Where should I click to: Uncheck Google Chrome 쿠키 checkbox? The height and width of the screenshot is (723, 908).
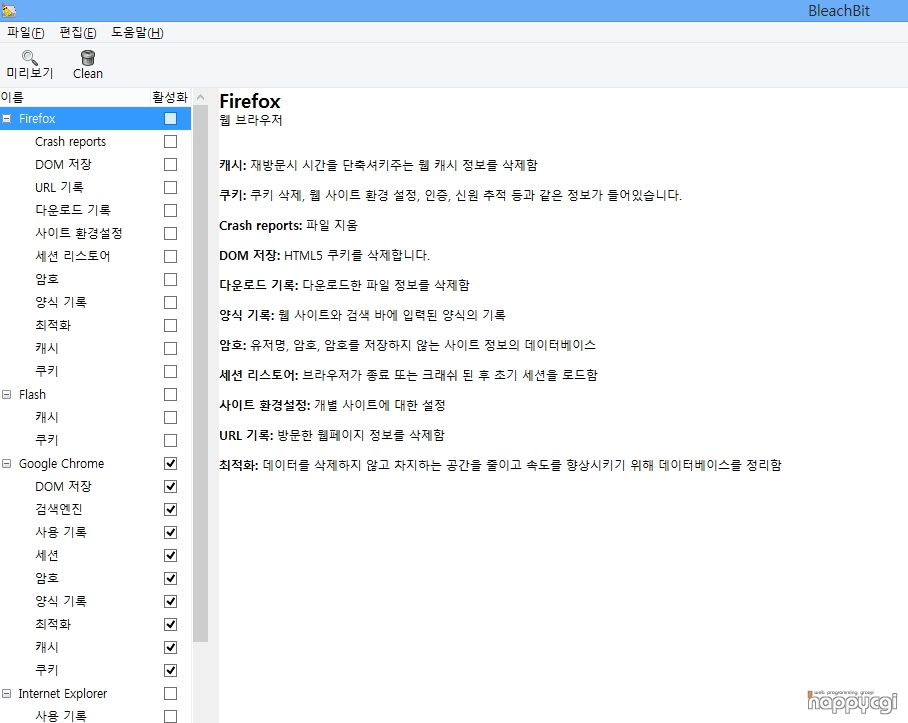tap(170, 670)
